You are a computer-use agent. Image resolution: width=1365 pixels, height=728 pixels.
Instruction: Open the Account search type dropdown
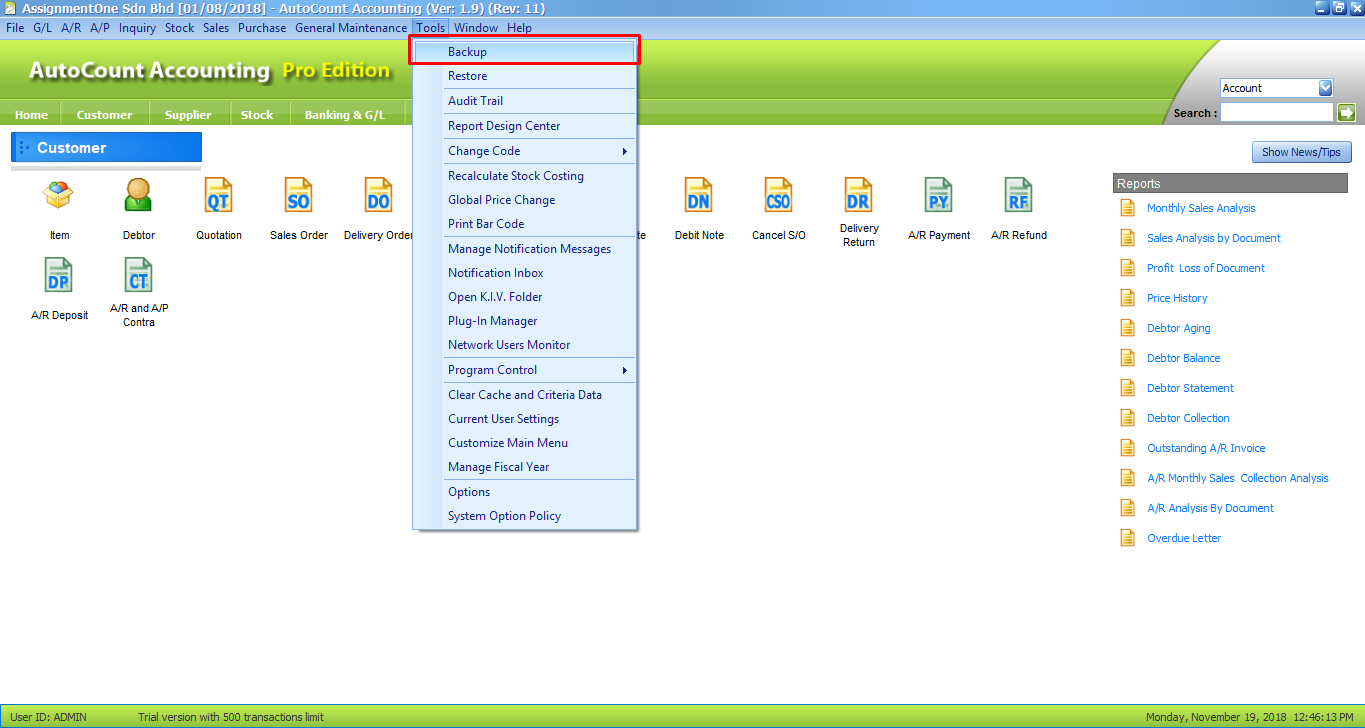click(1325, 88)
